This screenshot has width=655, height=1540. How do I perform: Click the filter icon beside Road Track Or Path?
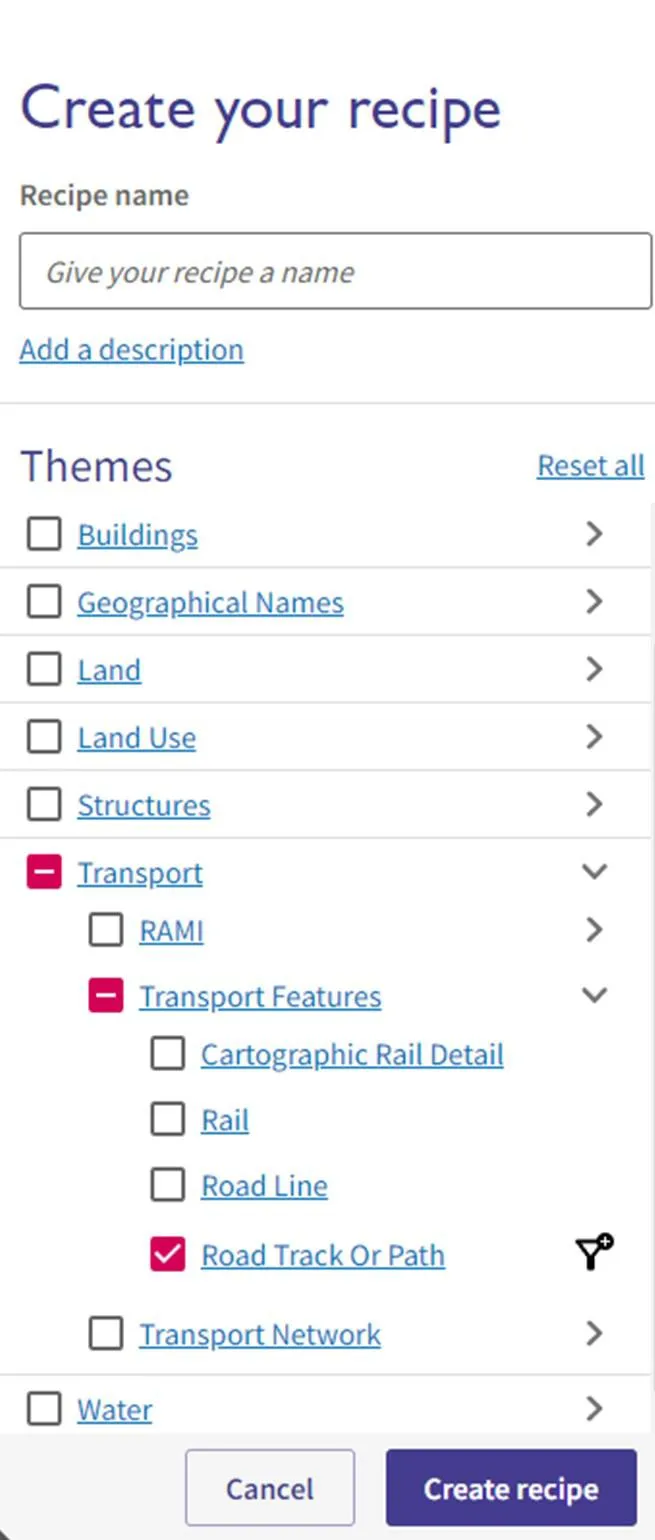coord(594,1253)
